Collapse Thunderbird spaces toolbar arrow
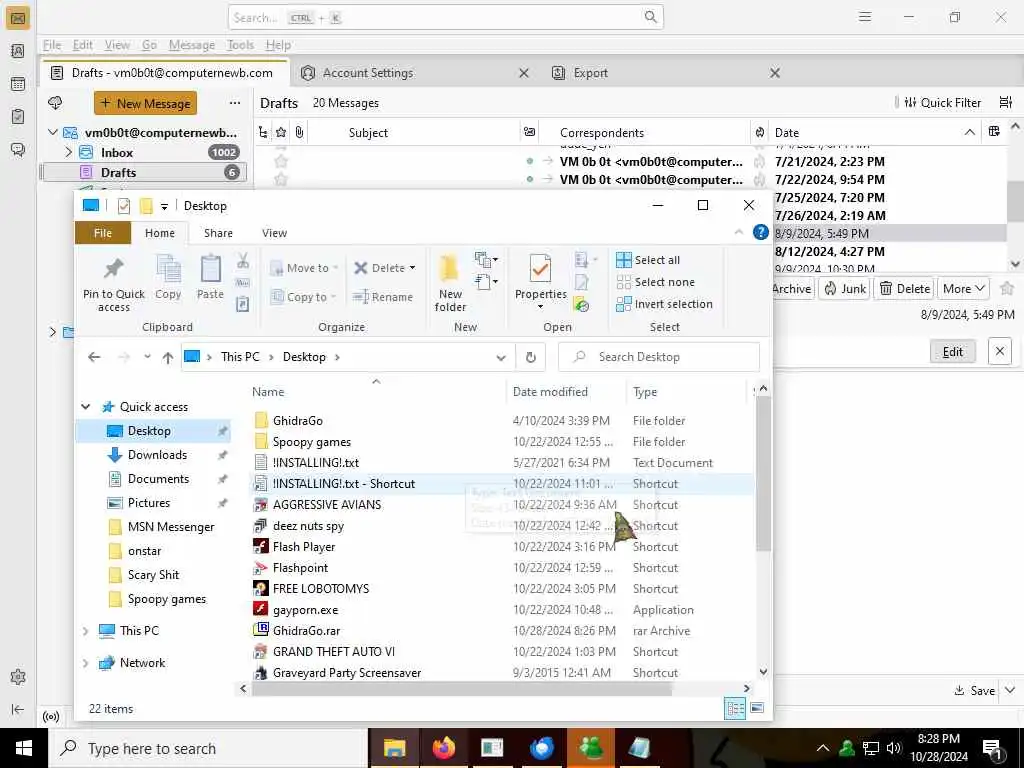Screen dimensions: 1024x768 coord(18,709)
